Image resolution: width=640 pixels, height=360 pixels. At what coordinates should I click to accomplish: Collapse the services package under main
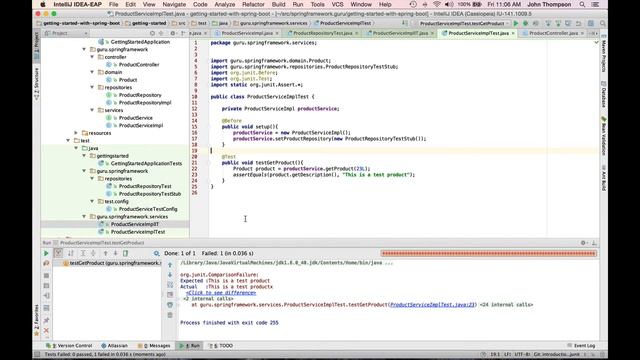(92, 110)
